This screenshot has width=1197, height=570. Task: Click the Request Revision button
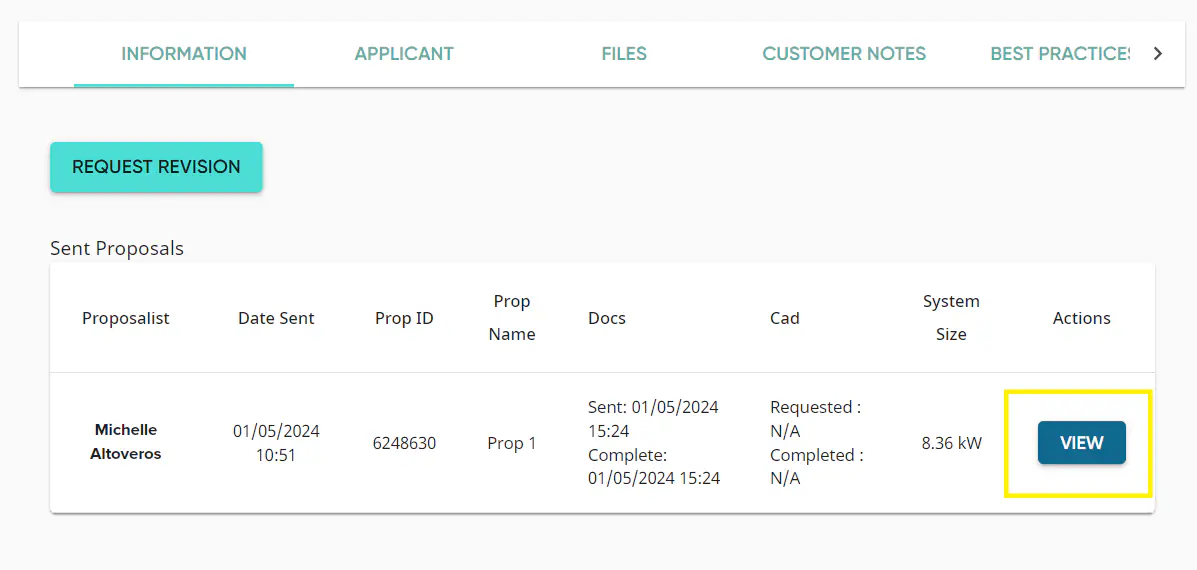coord(156,166)
